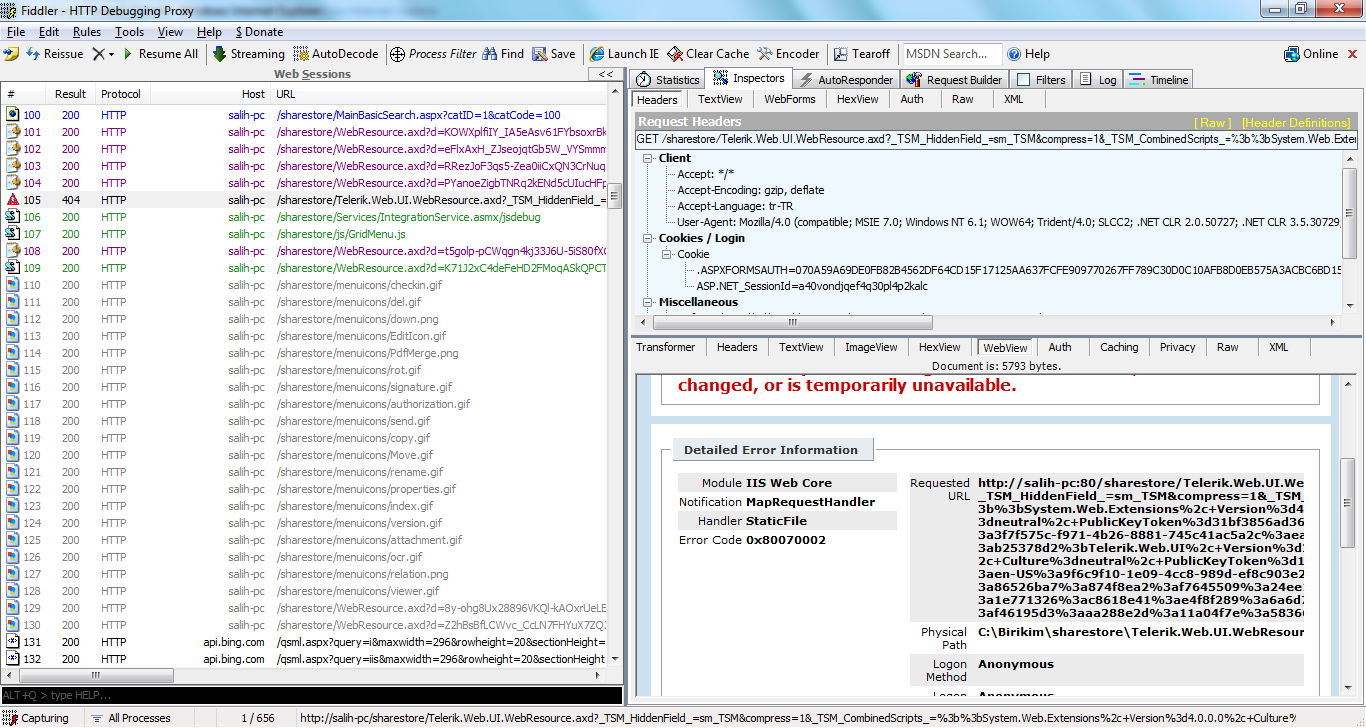Collapse the Cookie tree node
Viewport: 1366px width, 728px height.
pyautogui.click(x=667, y=254)
